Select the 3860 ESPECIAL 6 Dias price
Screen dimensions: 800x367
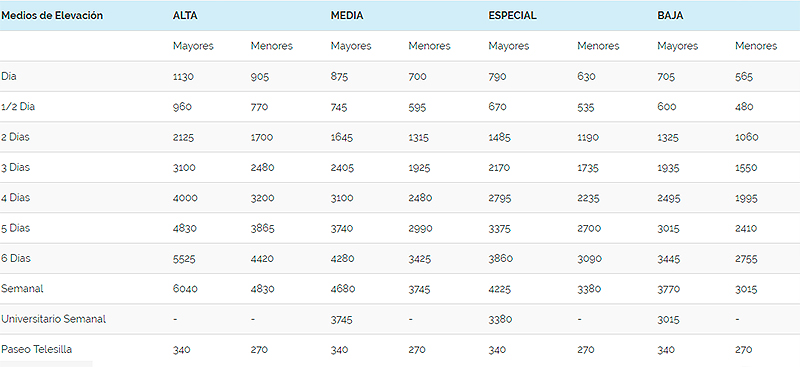click(x=499, y=259)
